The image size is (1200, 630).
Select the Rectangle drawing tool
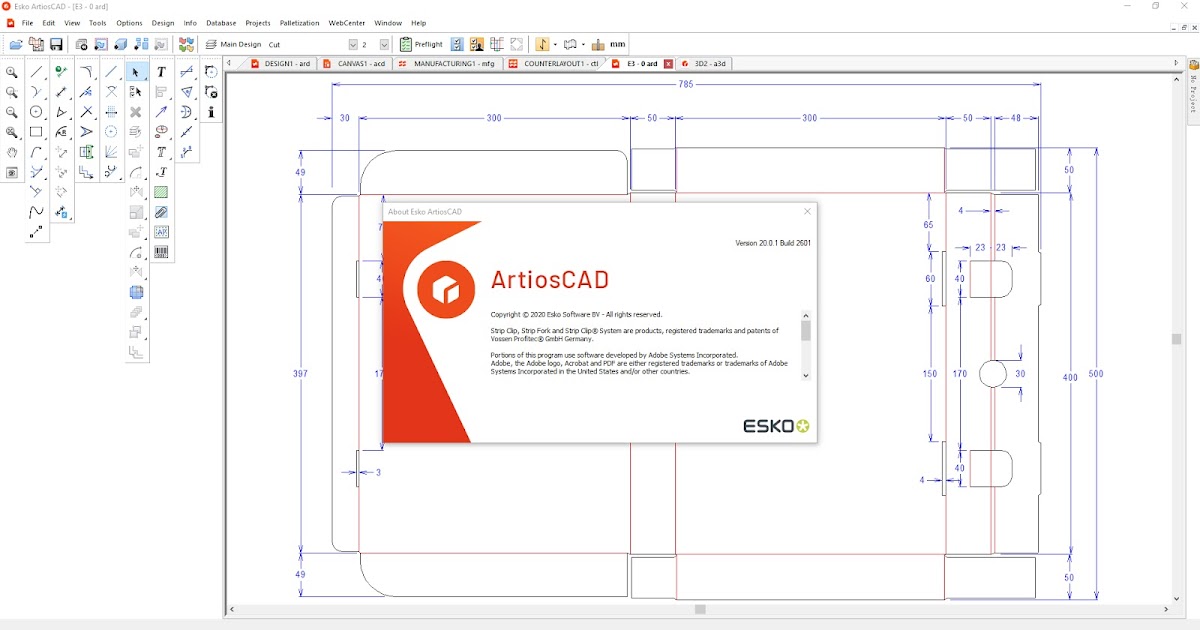click(36, 132)
